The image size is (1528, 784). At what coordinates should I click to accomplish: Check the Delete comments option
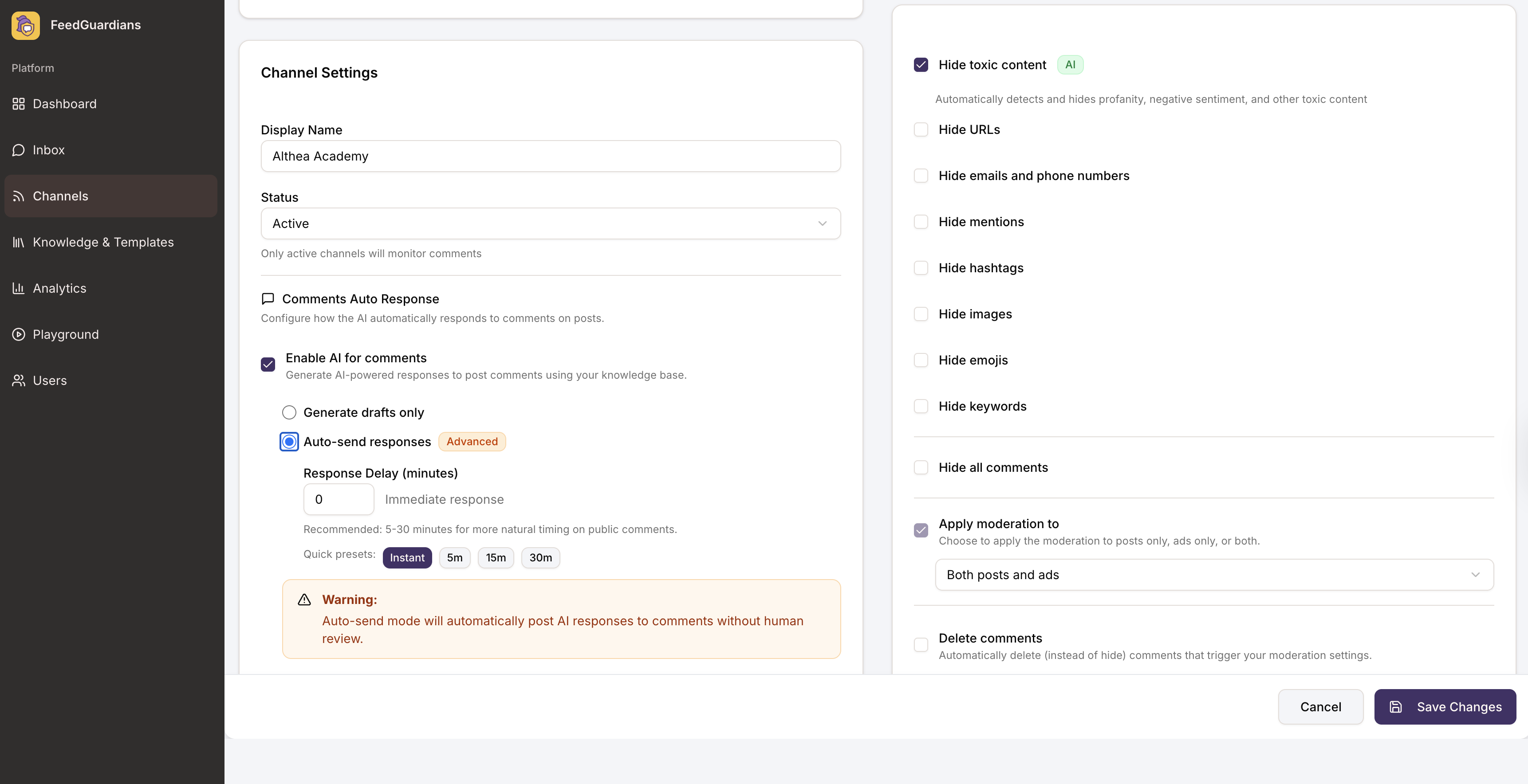921,645
